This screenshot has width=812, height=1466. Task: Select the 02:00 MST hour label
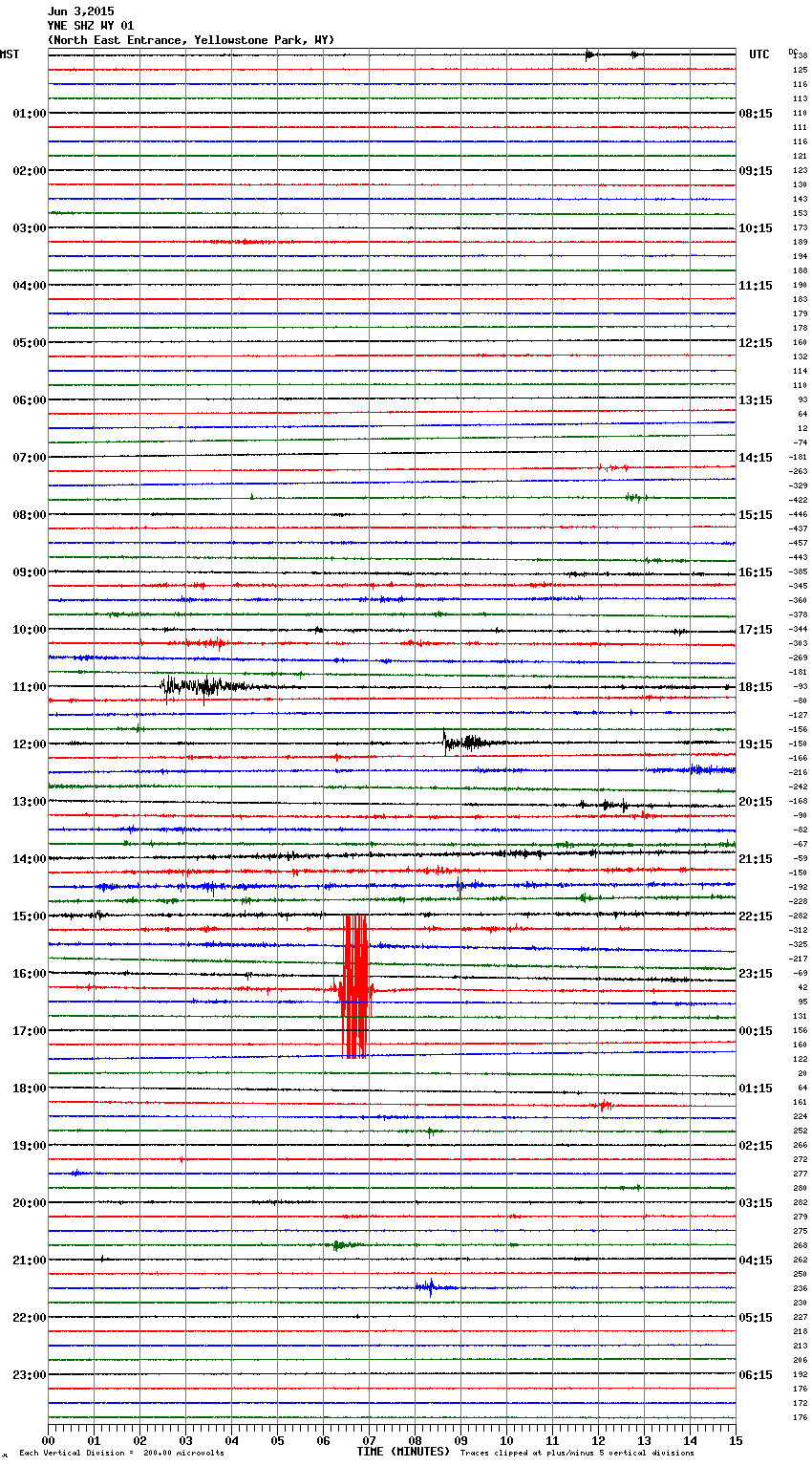[x=29, y=171]
